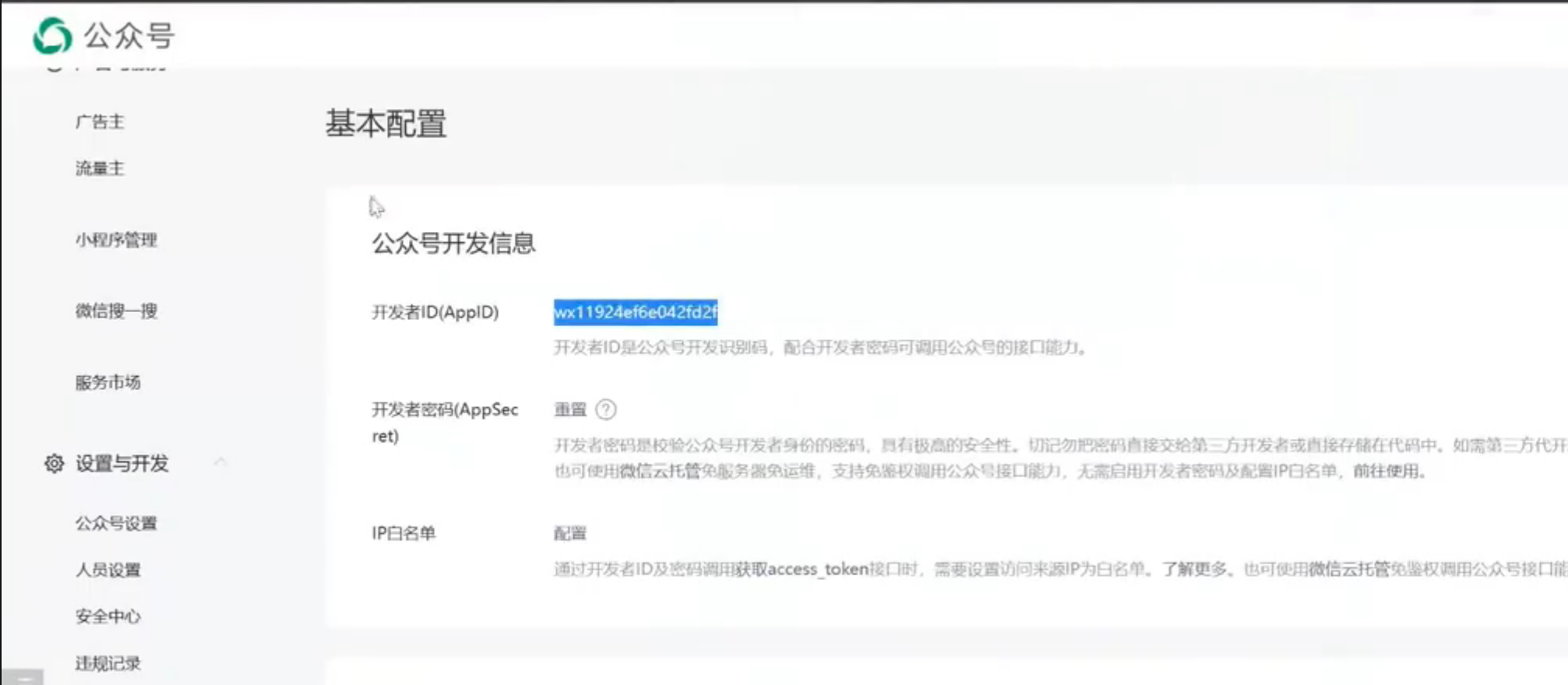Click the 开发者密码(AppSecret) label

tap(445, 423)
